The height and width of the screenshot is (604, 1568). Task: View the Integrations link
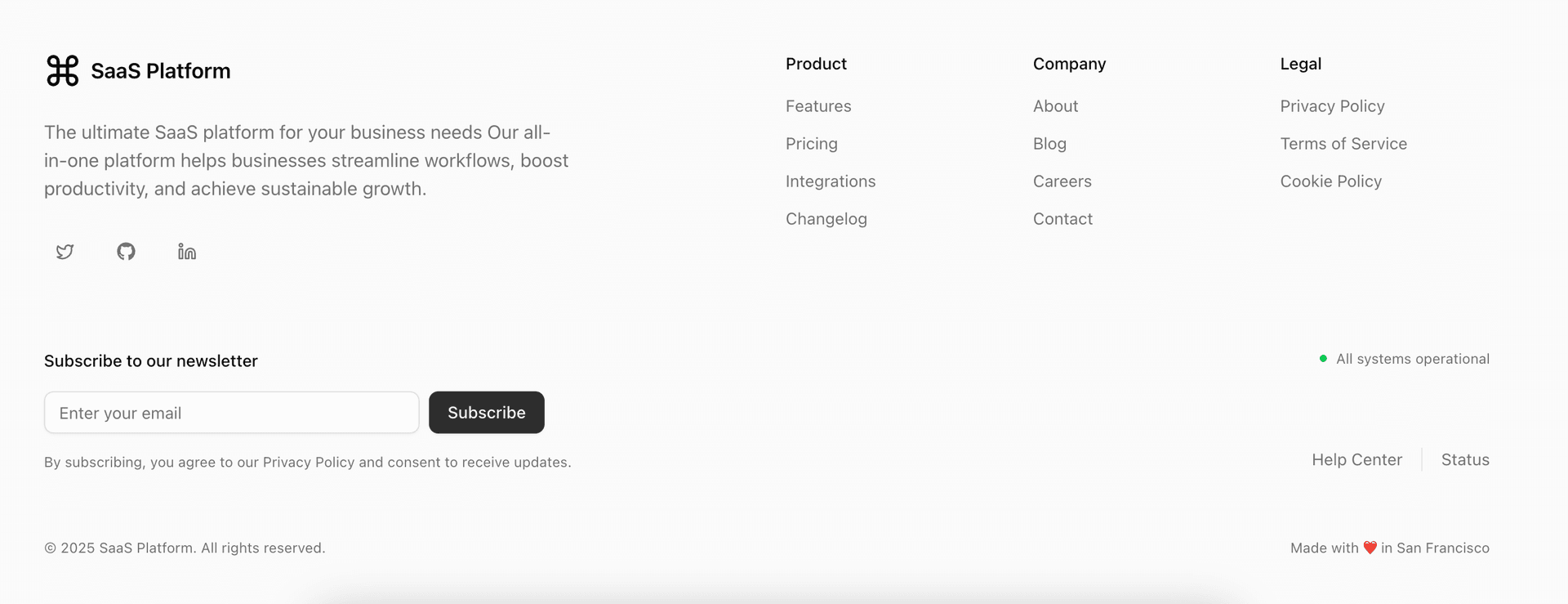point(831,181)
